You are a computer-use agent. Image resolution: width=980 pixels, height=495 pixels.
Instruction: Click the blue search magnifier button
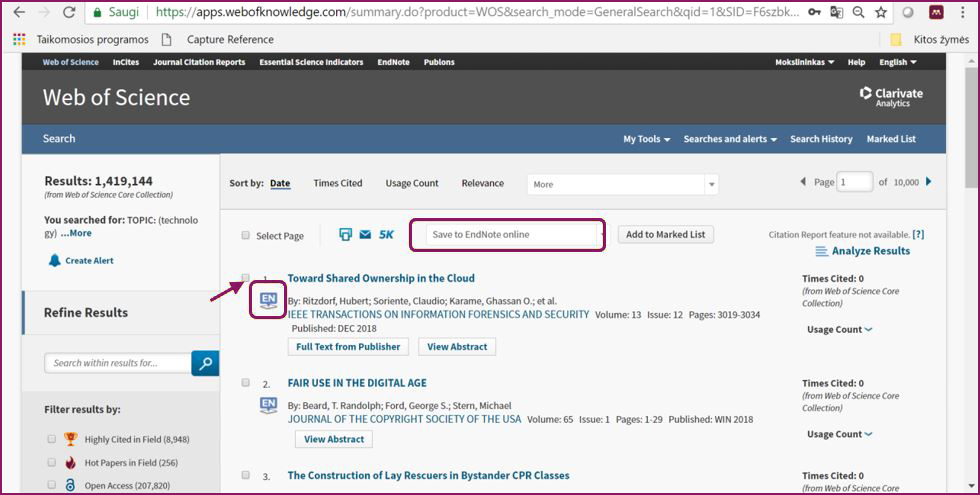205,363
